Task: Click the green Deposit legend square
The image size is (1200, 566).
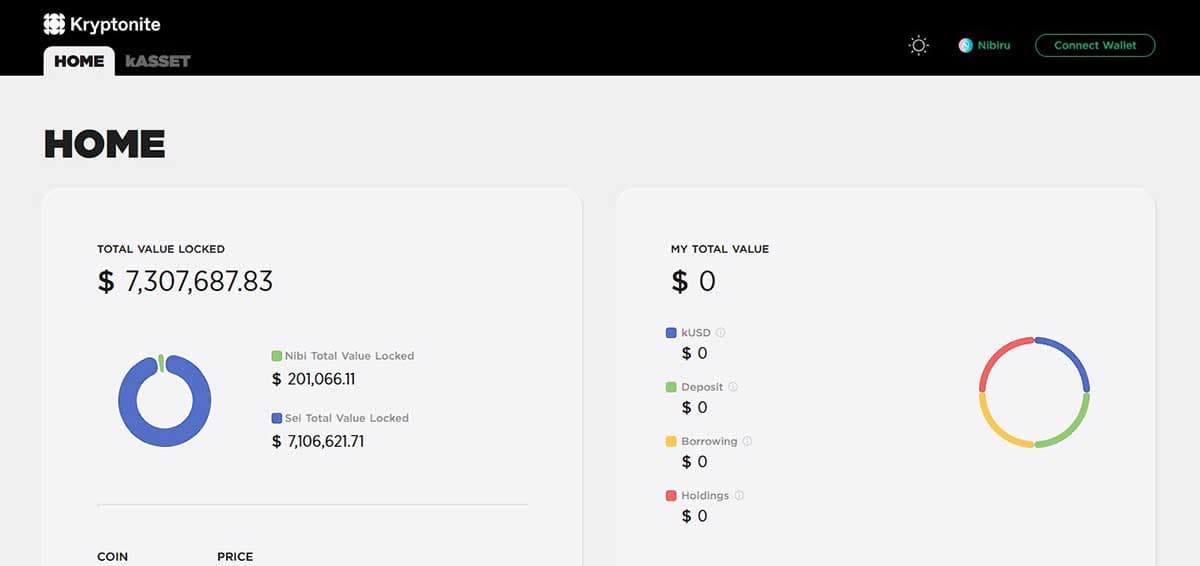Action: click(671, 387)
